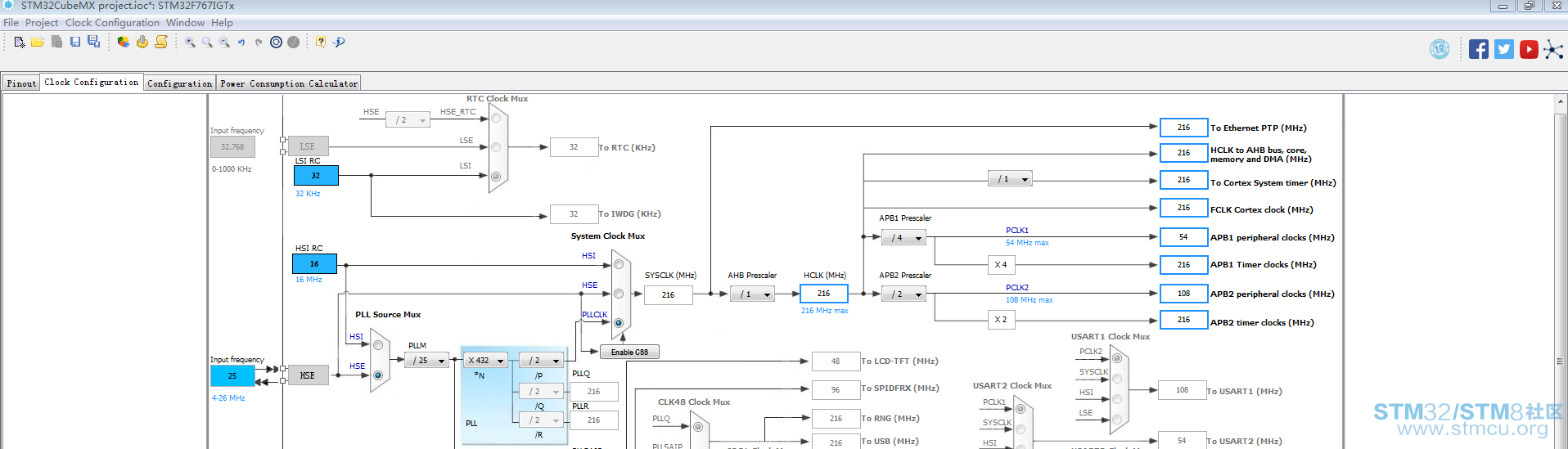Viewport: 1568px width, 449px height.
Task: Click the HCLK (MHz) 216 field
Action: click(824, 294)
